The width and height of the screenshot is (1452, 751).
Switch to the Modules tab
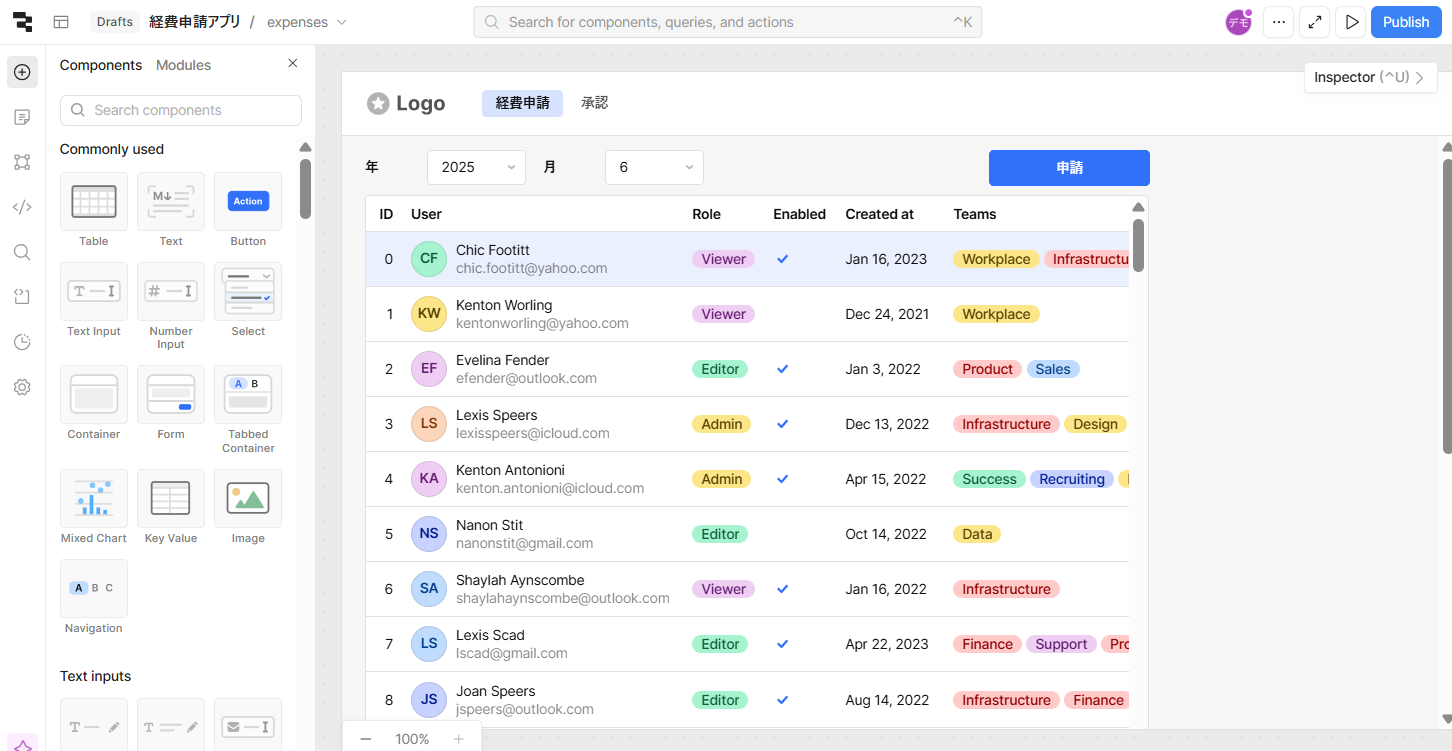point(183,65)
